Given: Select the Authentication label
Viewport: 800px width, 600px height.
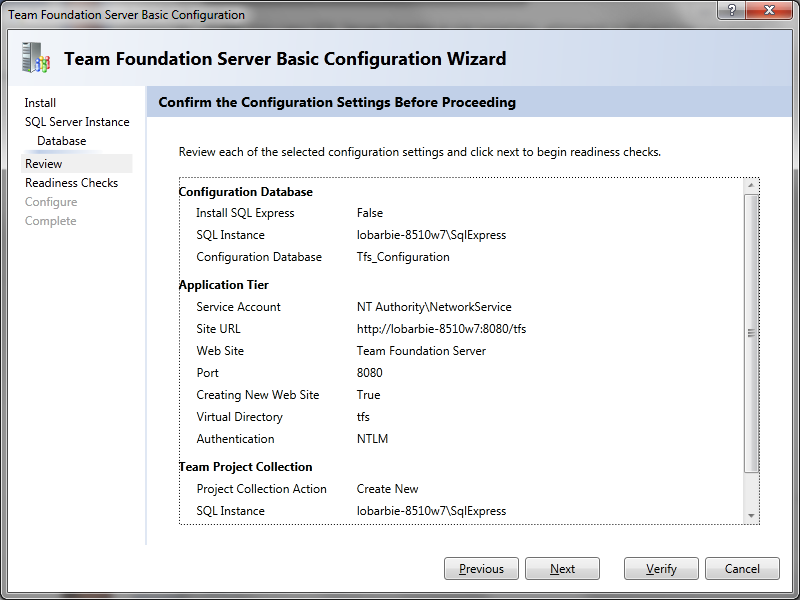Looking at the screenshot, I should (236, 439).
